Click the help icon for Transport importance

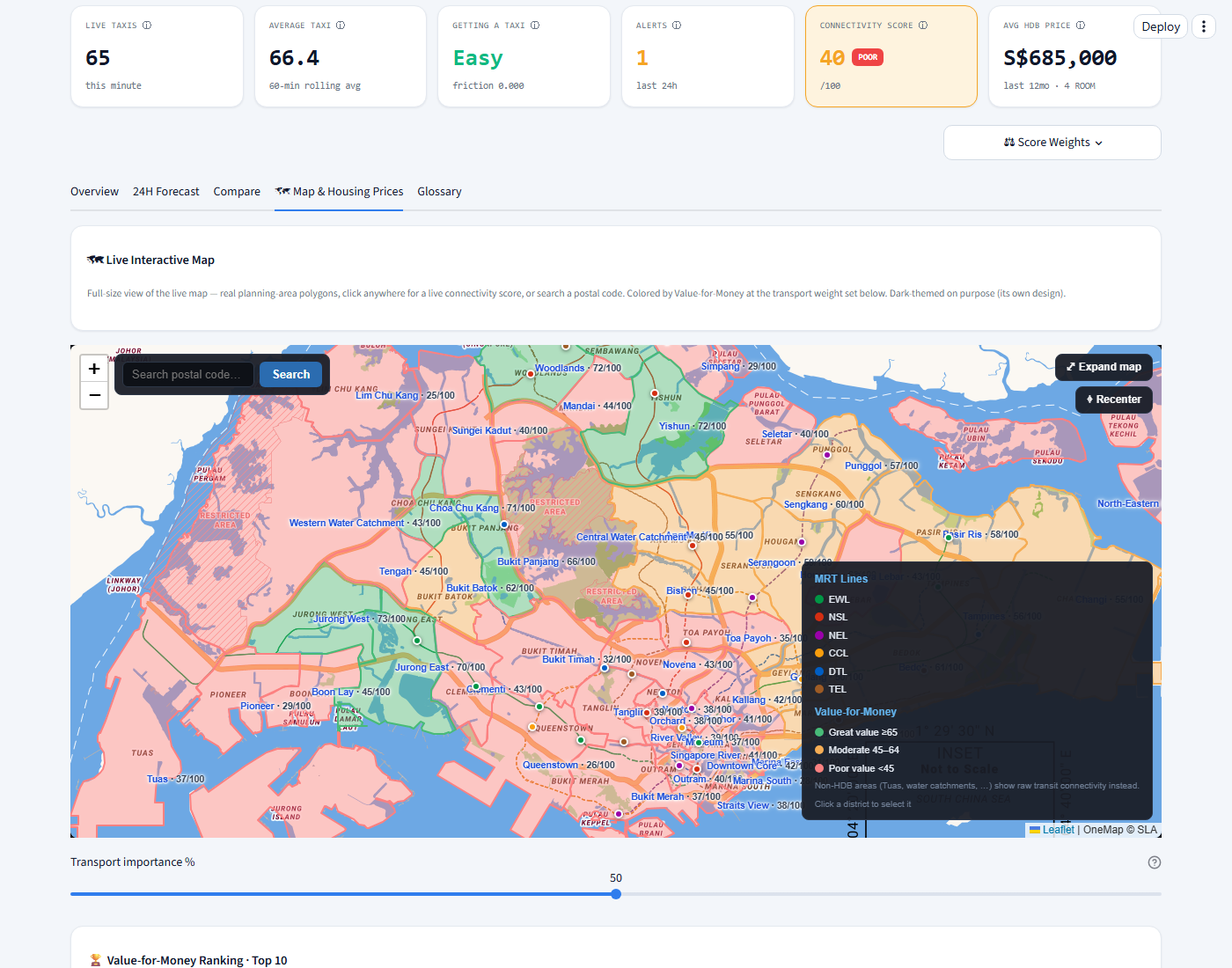point(1155,862)
